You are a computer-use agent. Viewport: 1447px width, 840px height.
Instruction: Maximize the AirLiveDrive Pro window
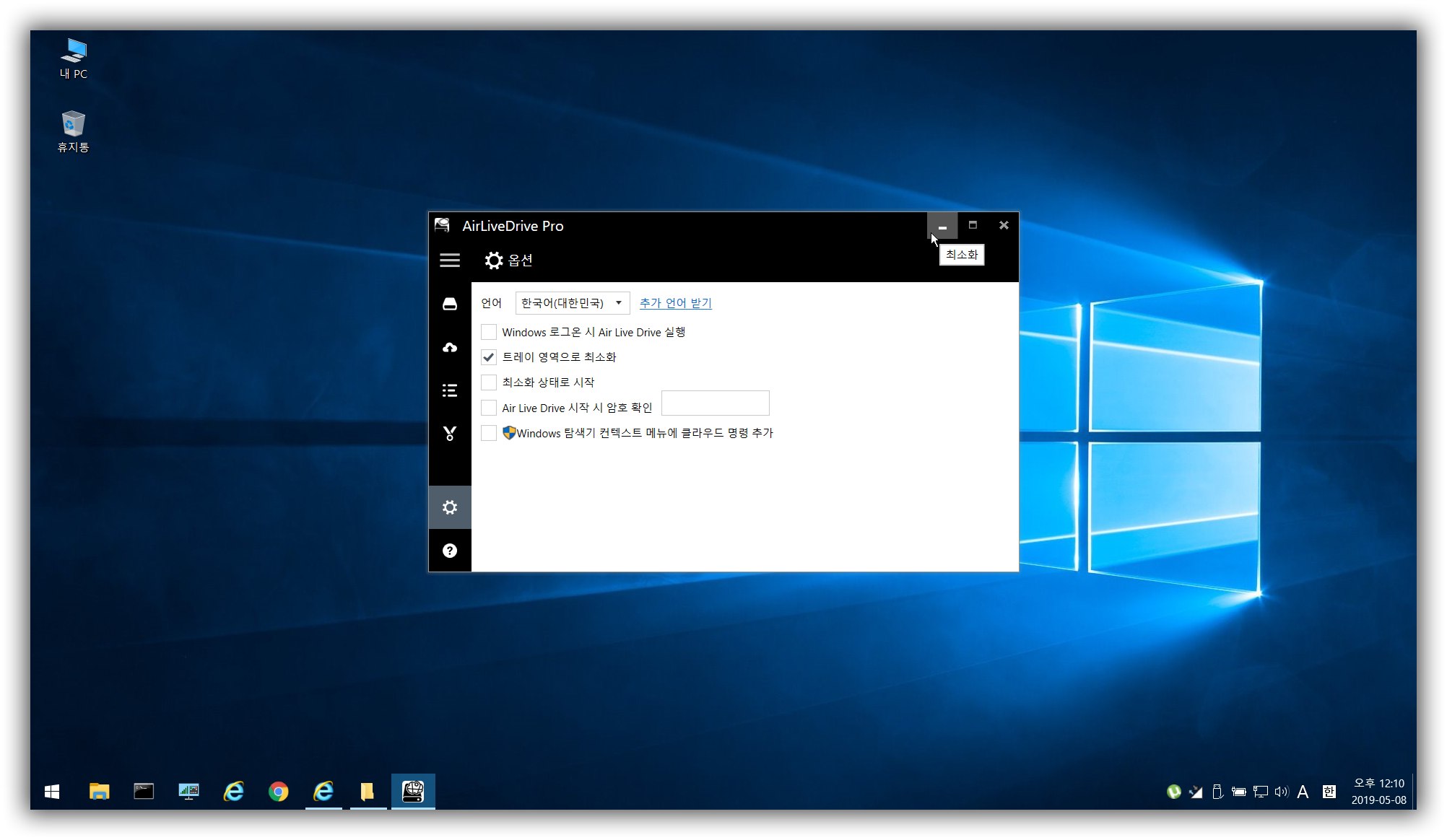[973, 226]
